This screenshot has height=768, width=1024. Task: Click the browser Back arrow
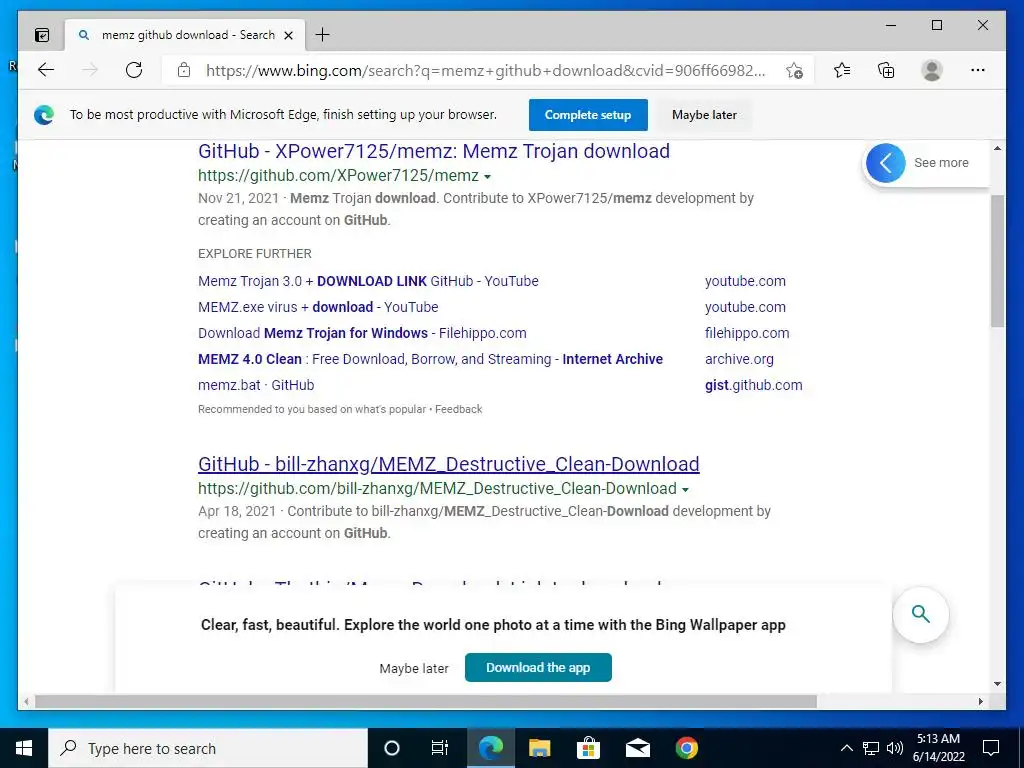[x=46, y=70]
